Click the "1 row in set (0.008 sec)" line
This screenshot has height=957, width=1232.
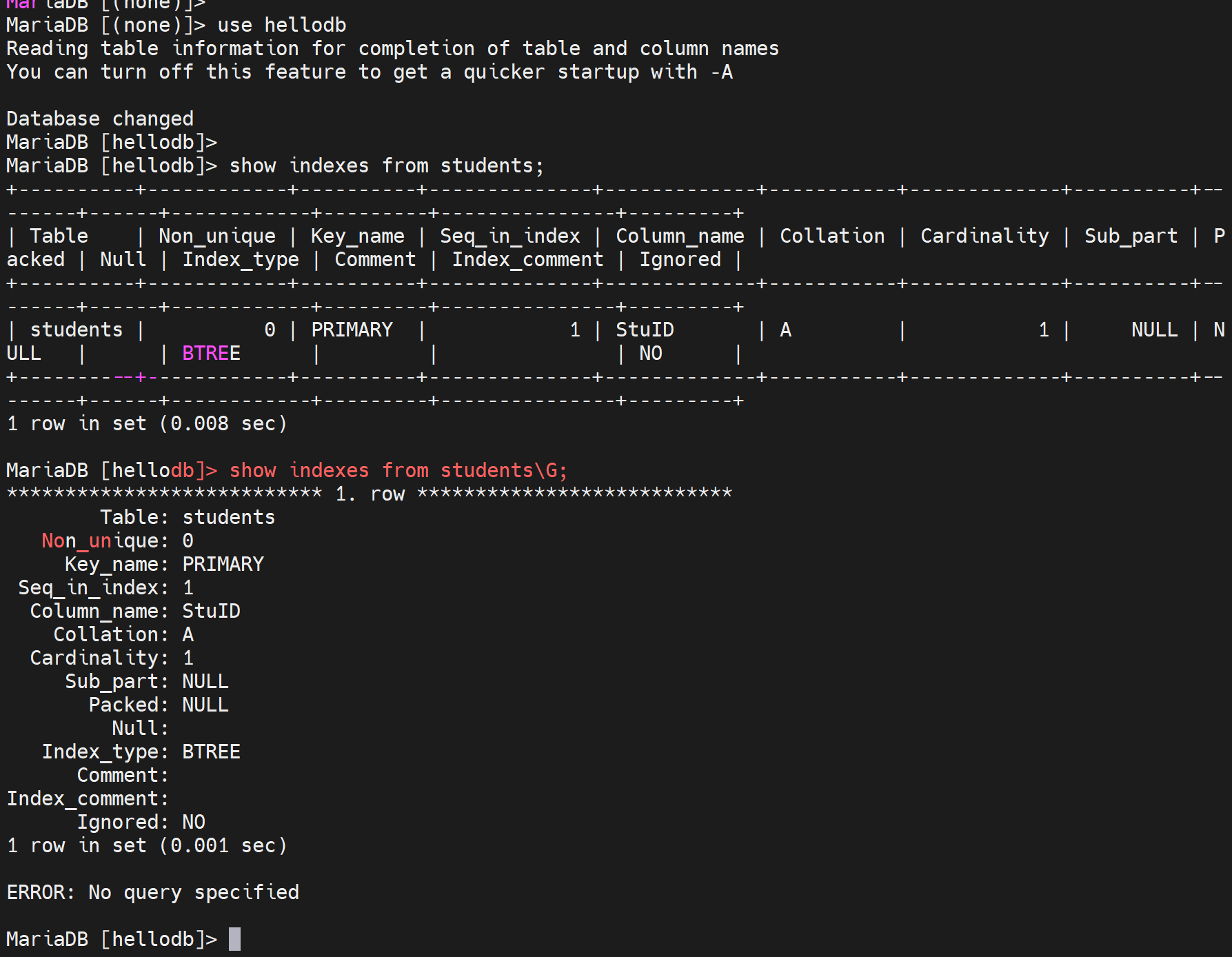click(146, 424)
